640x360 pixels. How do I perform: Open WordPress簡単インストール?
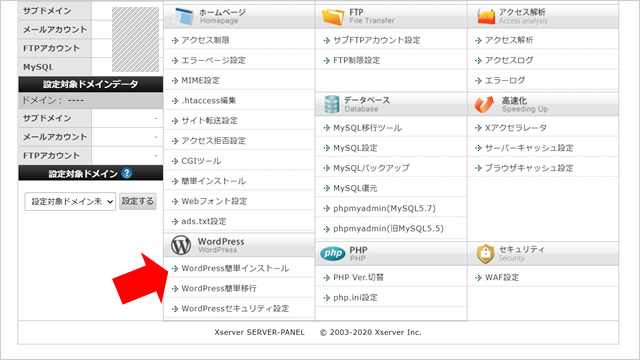click(x=235, y=268)
